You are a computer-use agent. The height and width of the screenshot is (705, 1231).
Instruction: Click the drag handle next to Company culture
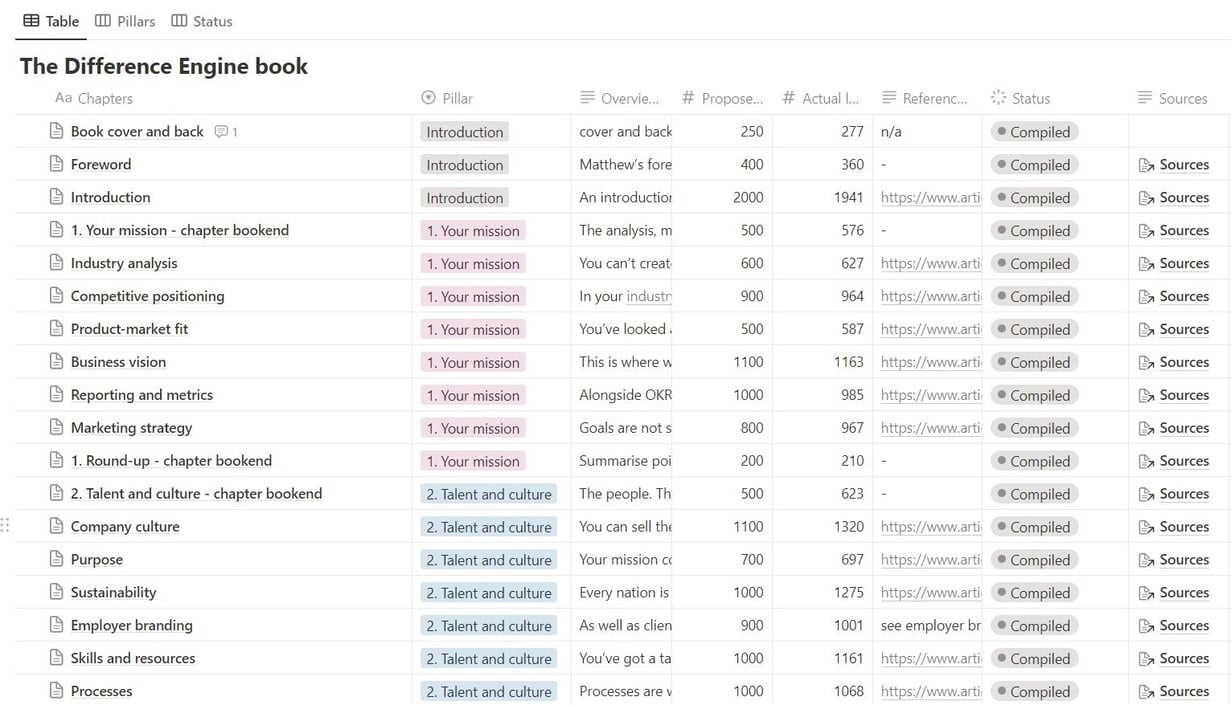coord(5,526)
